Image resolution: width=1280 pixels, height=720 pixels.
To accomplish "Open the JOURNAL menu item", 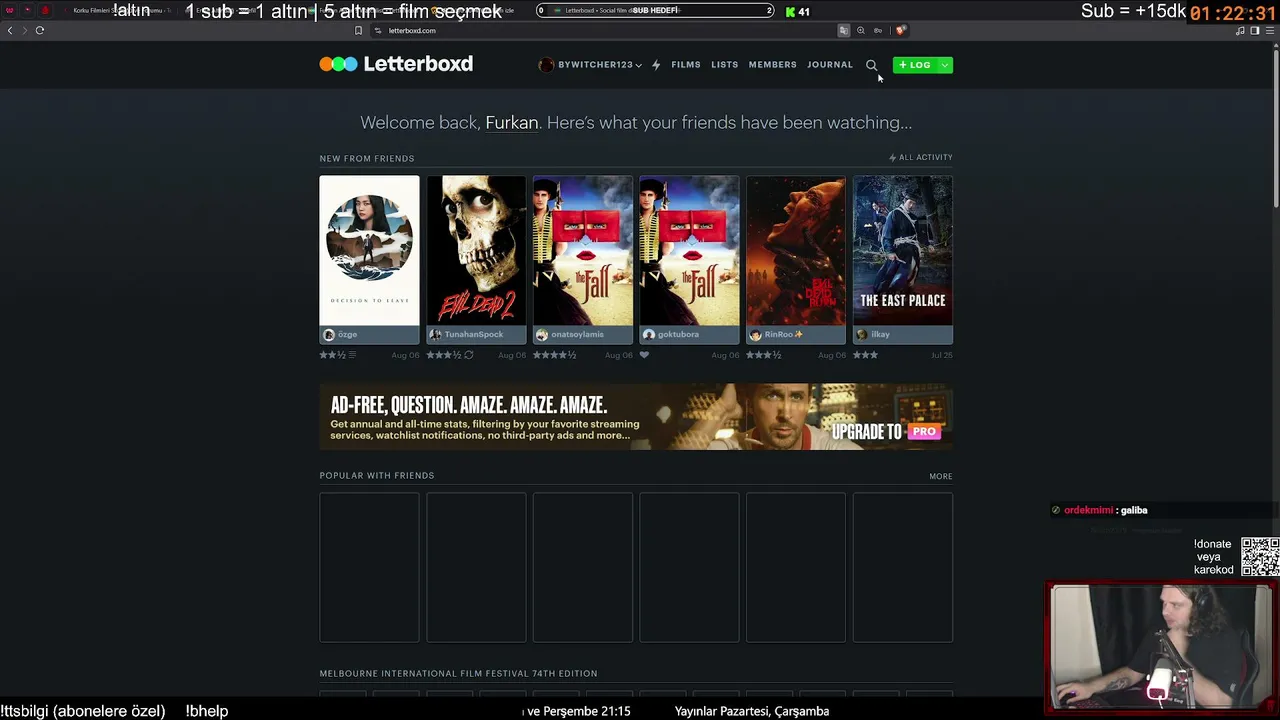I will [830, 65].
